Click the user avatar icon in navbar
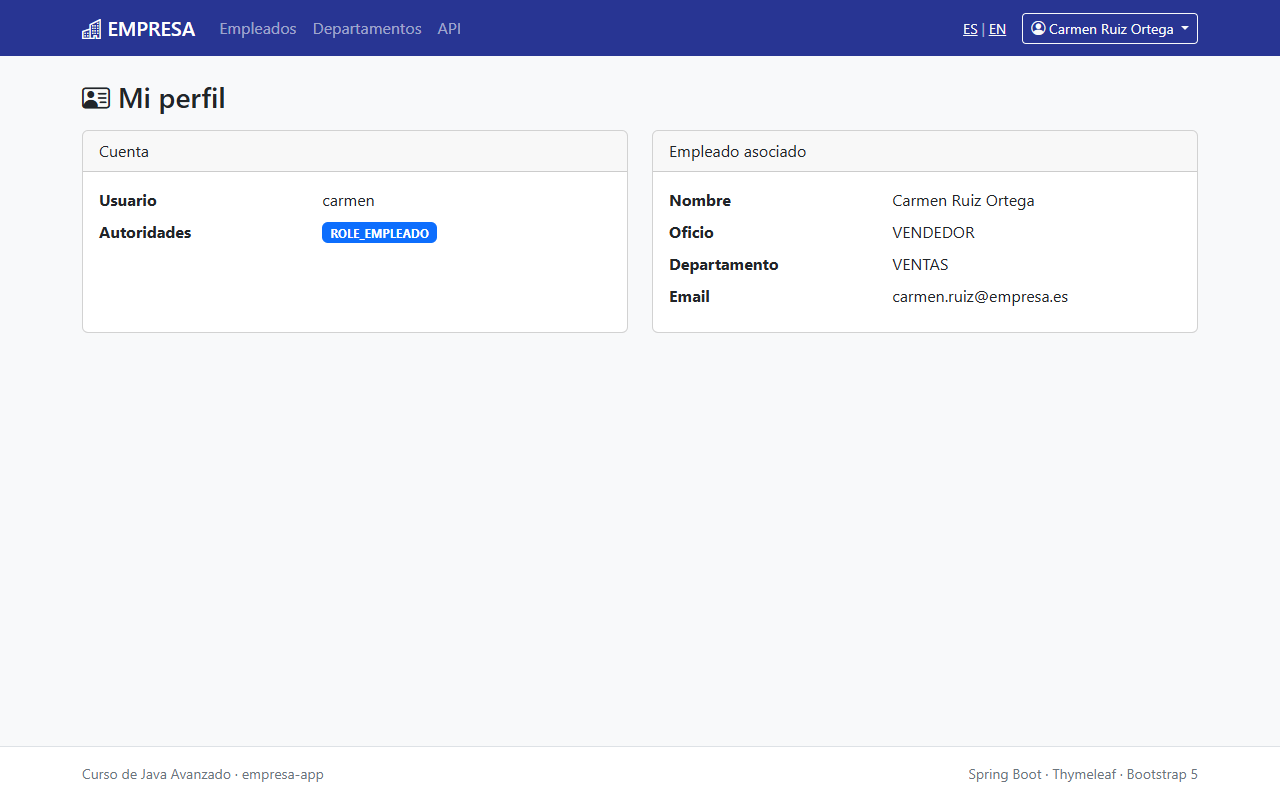 point(1038,28)
